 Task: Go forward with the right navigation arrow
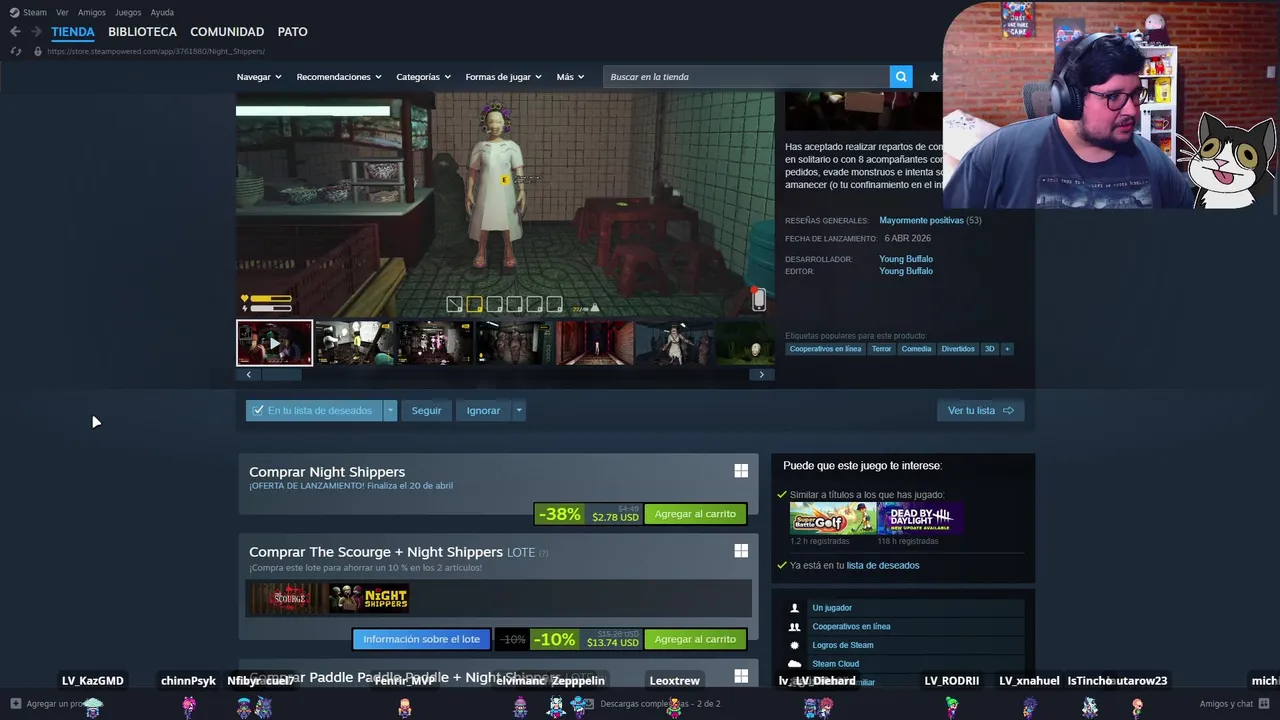(x=36, y=32)
